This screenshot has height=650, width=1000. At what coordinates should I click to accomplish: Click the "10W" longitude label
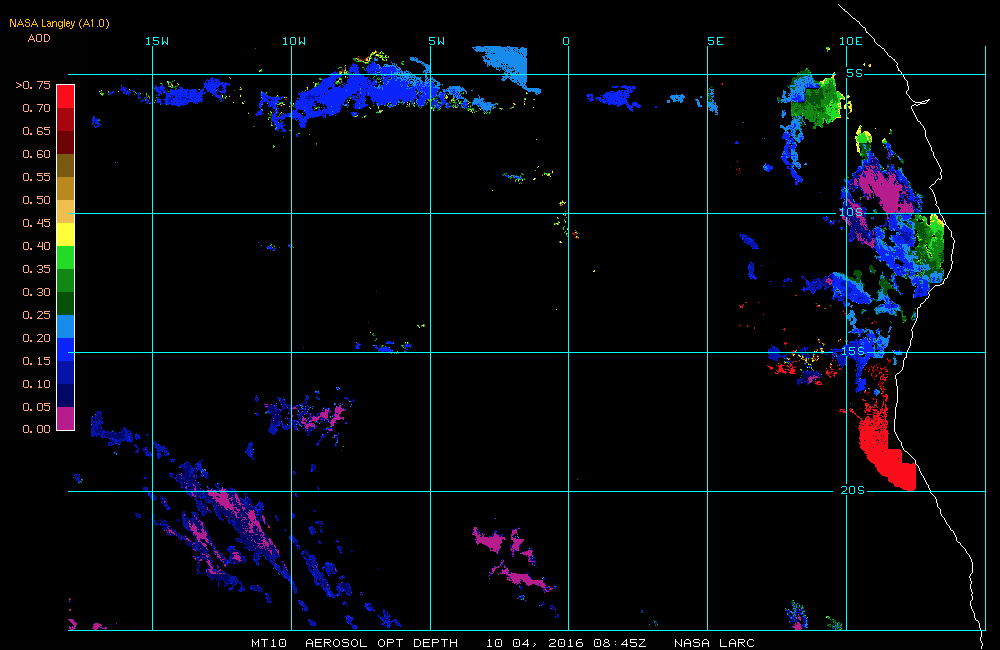tap(294, 41)
